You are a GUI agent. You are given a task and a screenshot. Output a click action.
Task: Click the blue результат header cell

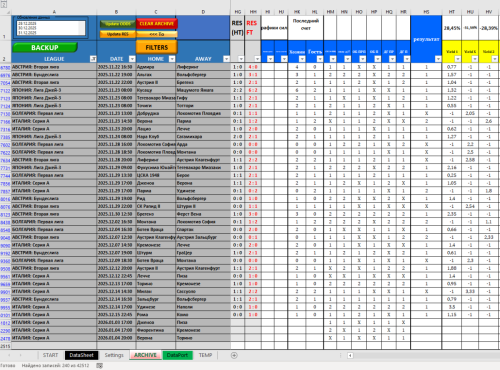point(426,39)
